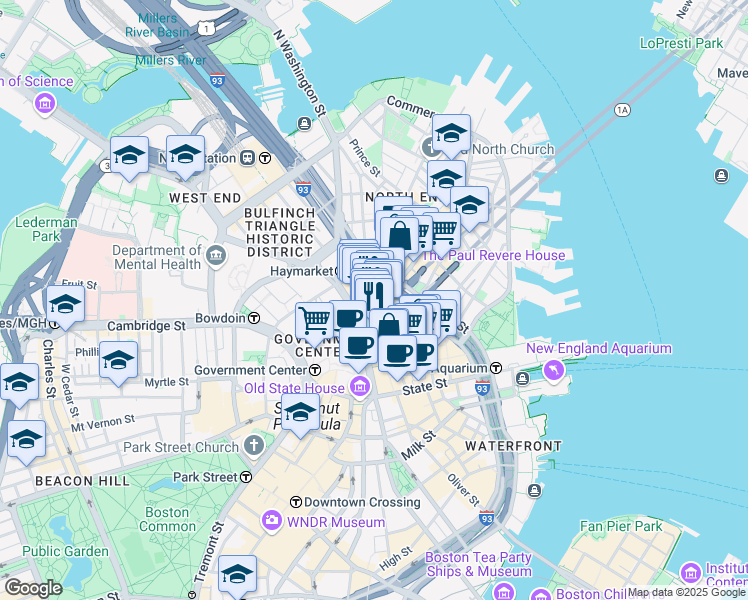
Task: Click the shopping cart marker at Government Center
Action: tap(314, 323)
